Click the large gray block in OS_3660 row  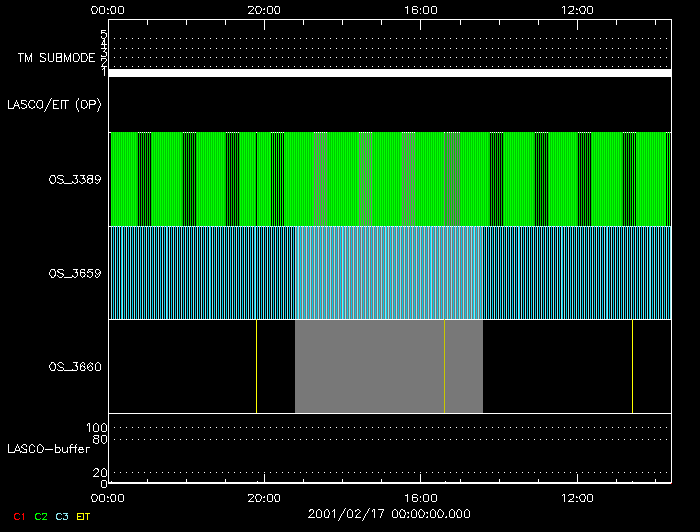[370, 367]
